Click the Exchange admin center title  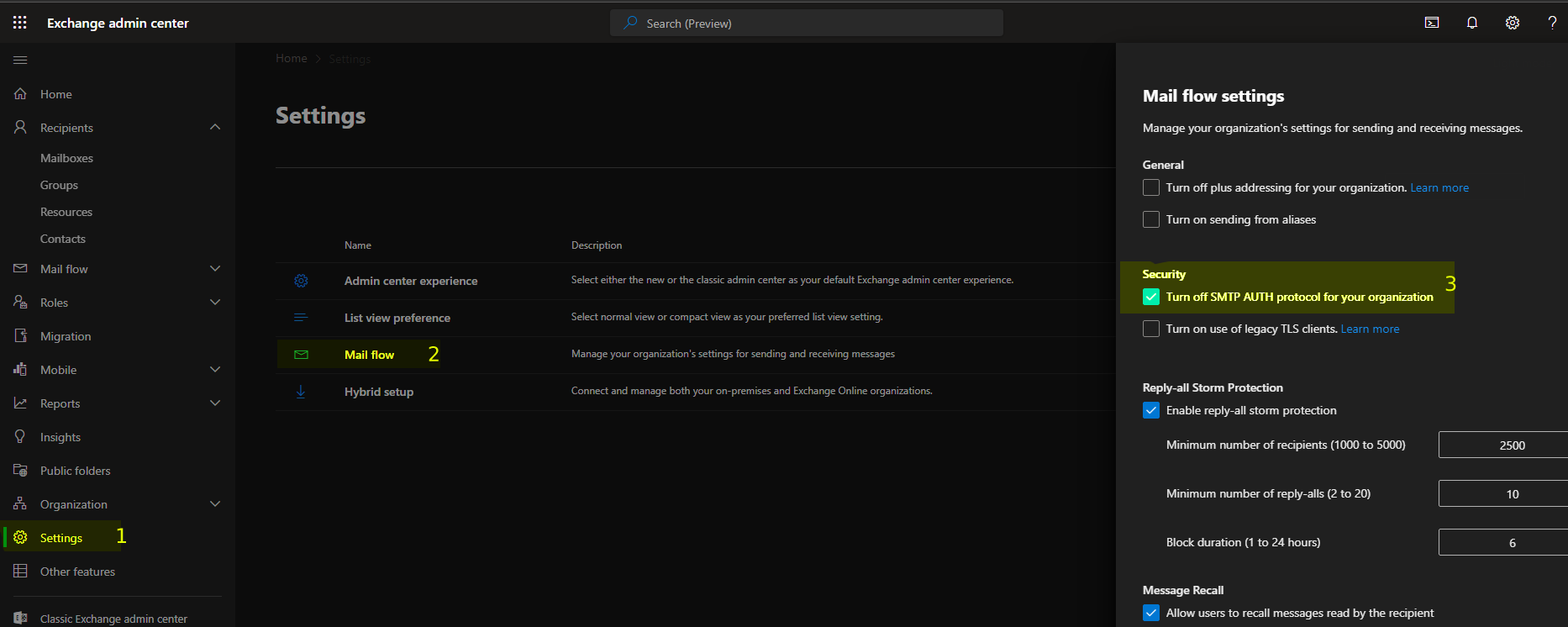coord(118,23)
